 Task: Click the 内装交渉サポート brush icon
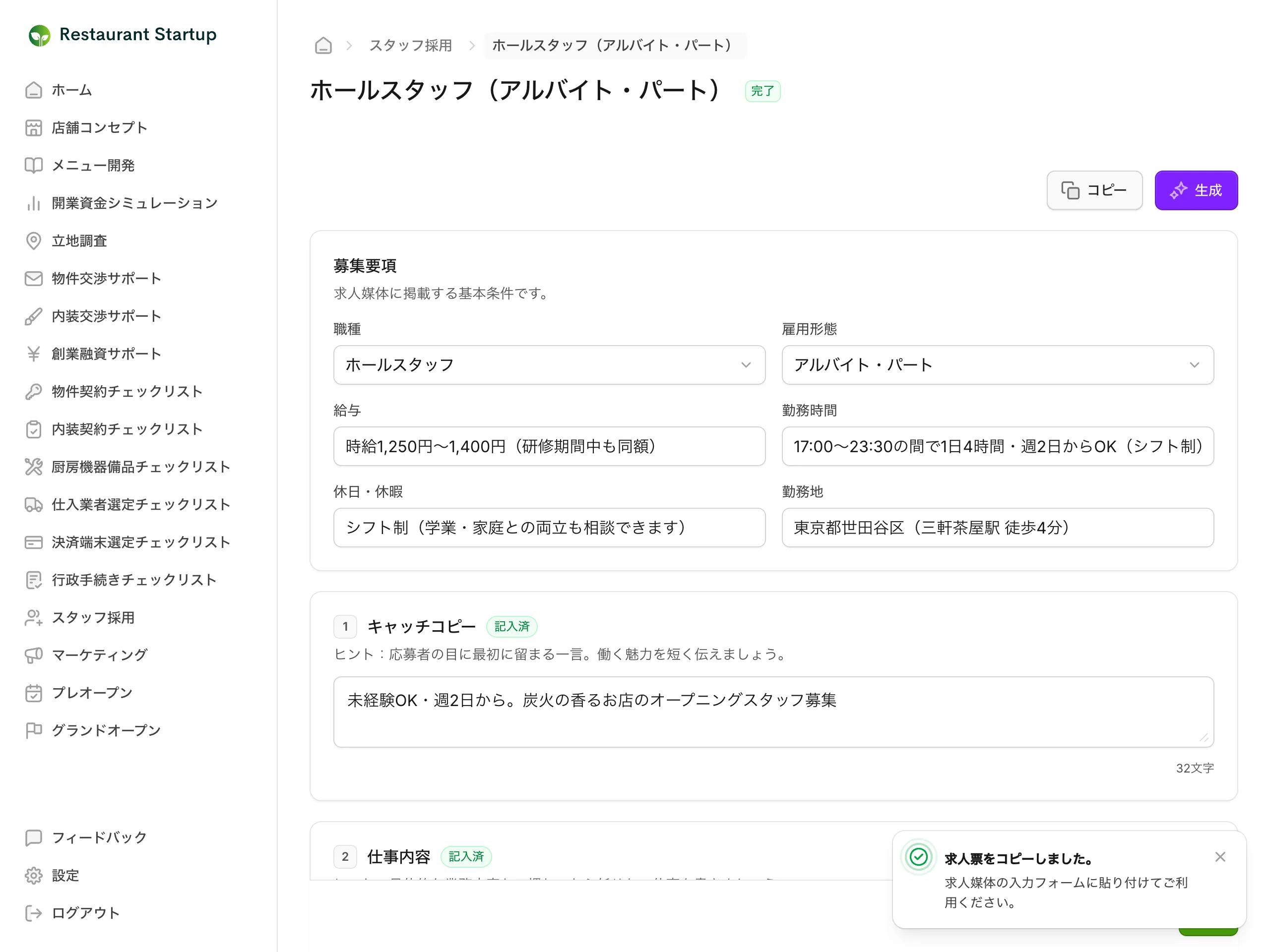pyautogui.click(x=34, y=316)
